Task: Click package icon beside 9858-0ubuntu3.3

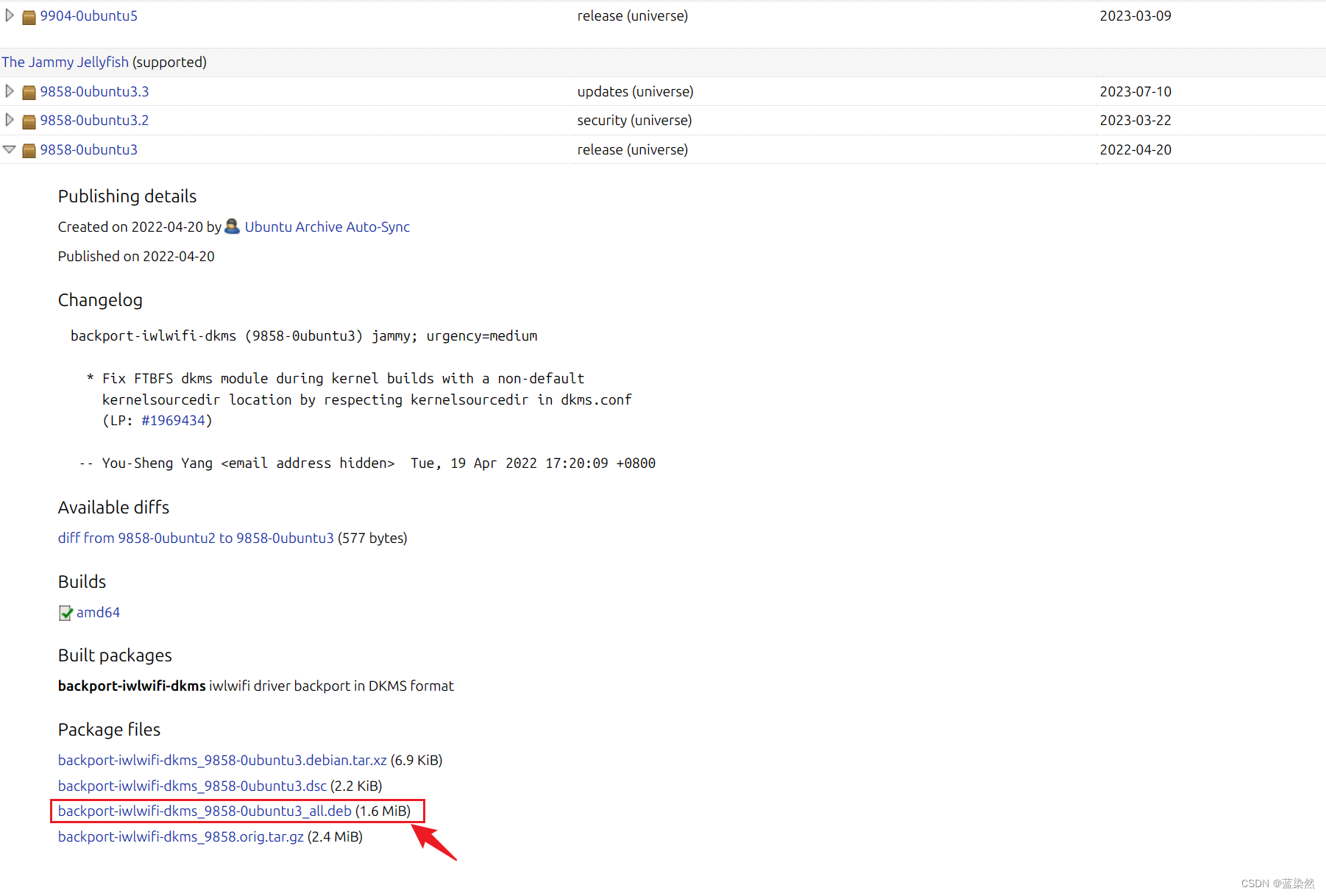Action: (29, 92)
